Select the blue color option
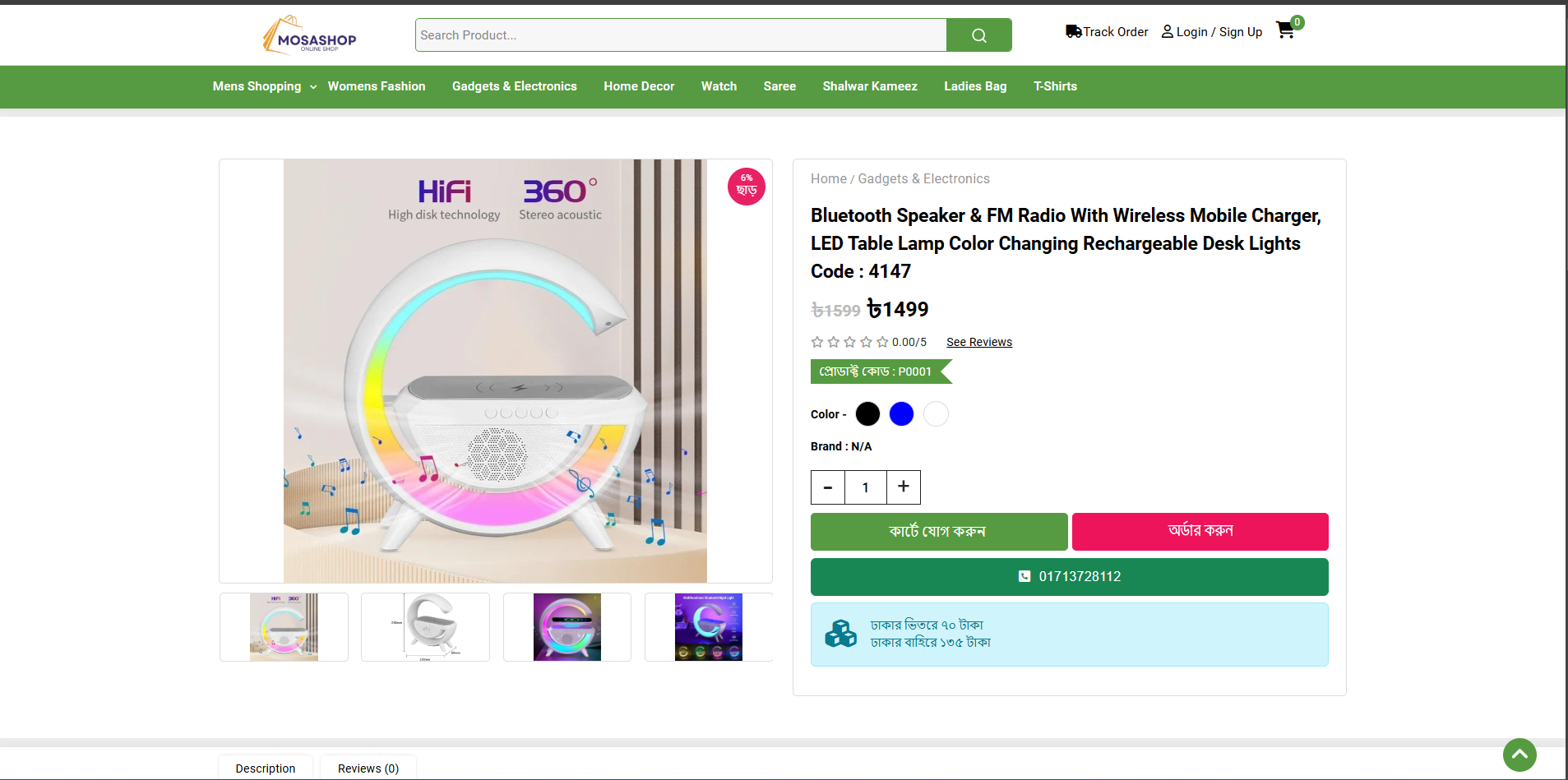 901,414
